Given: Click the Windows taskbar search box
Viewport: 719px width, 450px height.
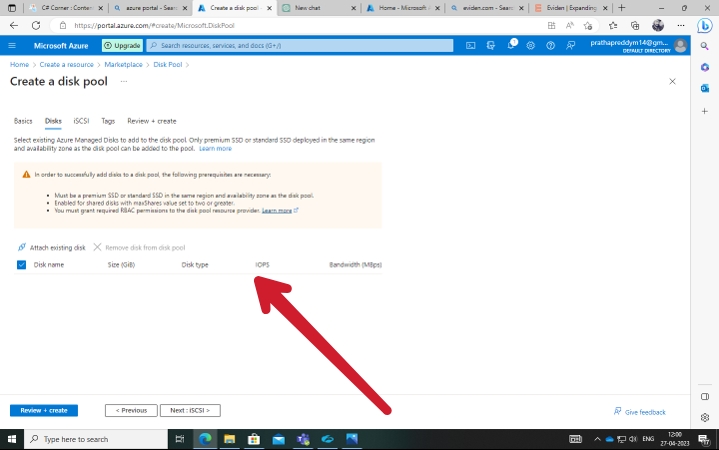Looking at the screenshot, I should [x=96, y=439].
